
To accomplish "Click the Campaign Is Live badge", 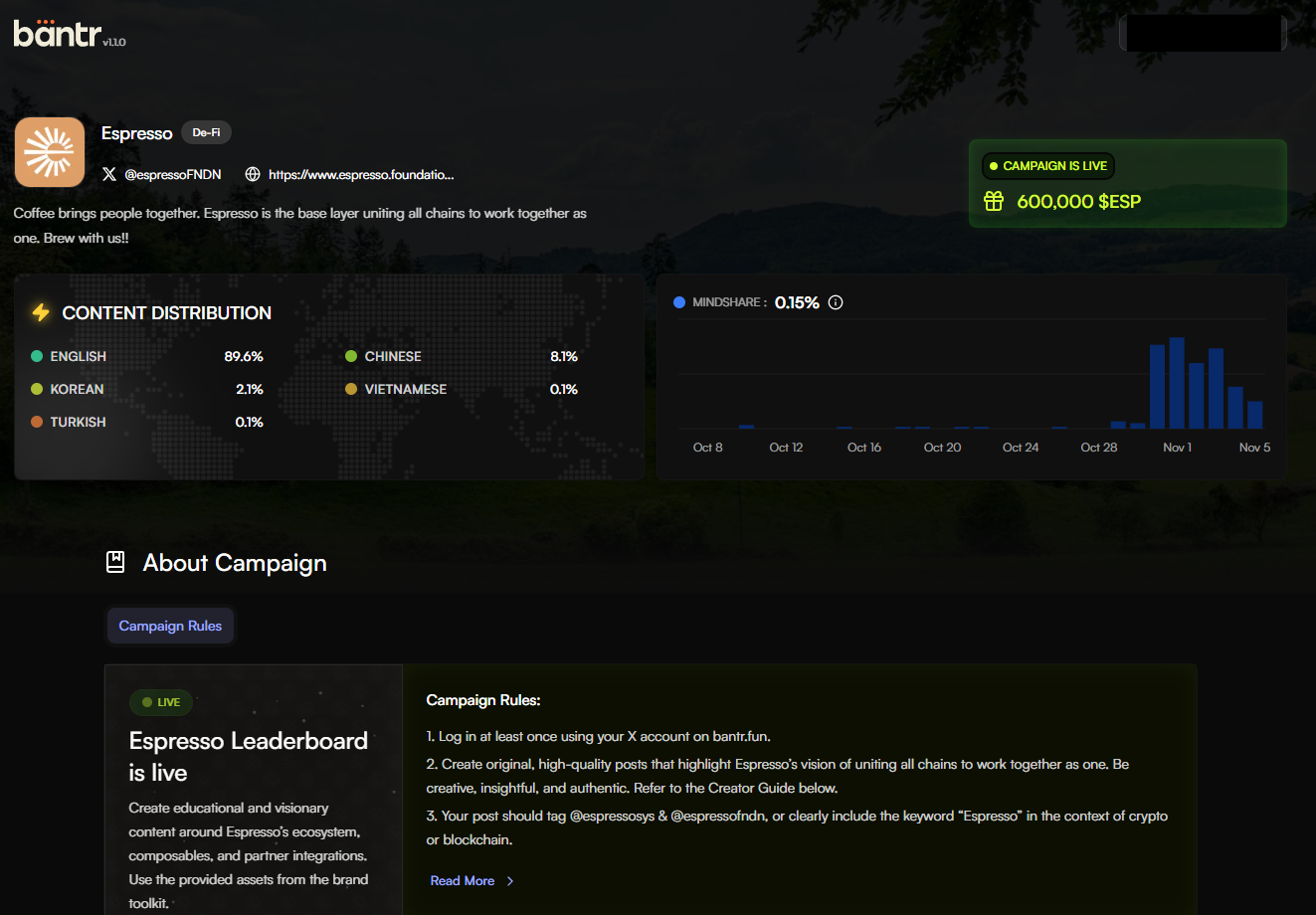I will pyautogui.click(x=1047, y=166).
